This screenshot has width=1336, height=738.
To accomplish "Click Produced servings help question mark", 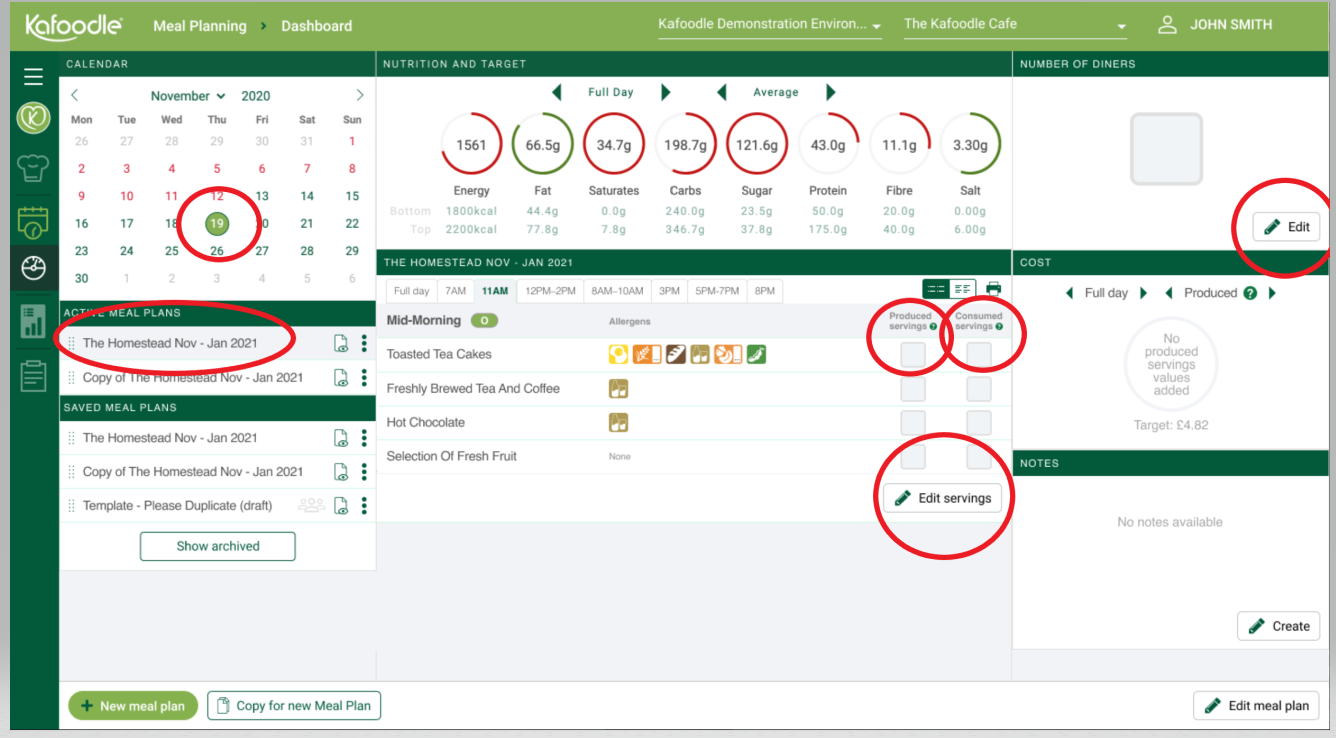I will (x=933, y=326).
